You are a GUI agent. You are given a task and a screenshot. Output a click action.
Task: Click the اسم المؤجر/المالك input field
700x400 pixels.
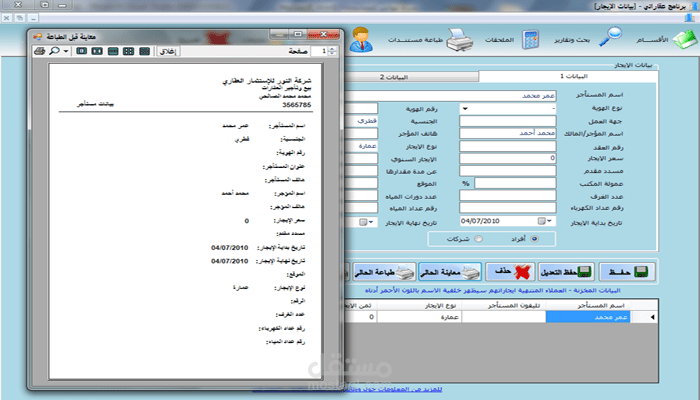pos(508,133)
